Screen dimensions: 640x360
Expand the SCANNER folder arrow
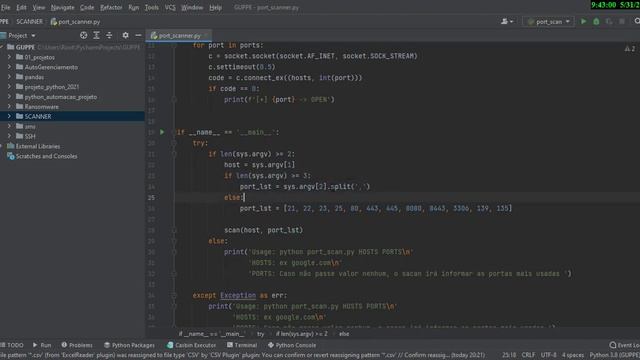click(9, 116)
